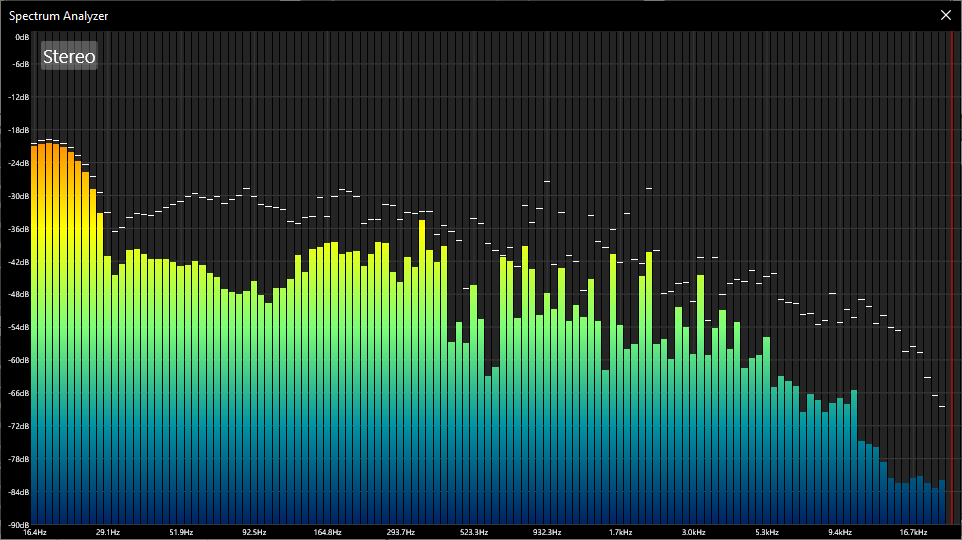Click the red vertical marker line at the right edge
The image size is (962, 540).
pyautogui.click(x=952, y=278)
